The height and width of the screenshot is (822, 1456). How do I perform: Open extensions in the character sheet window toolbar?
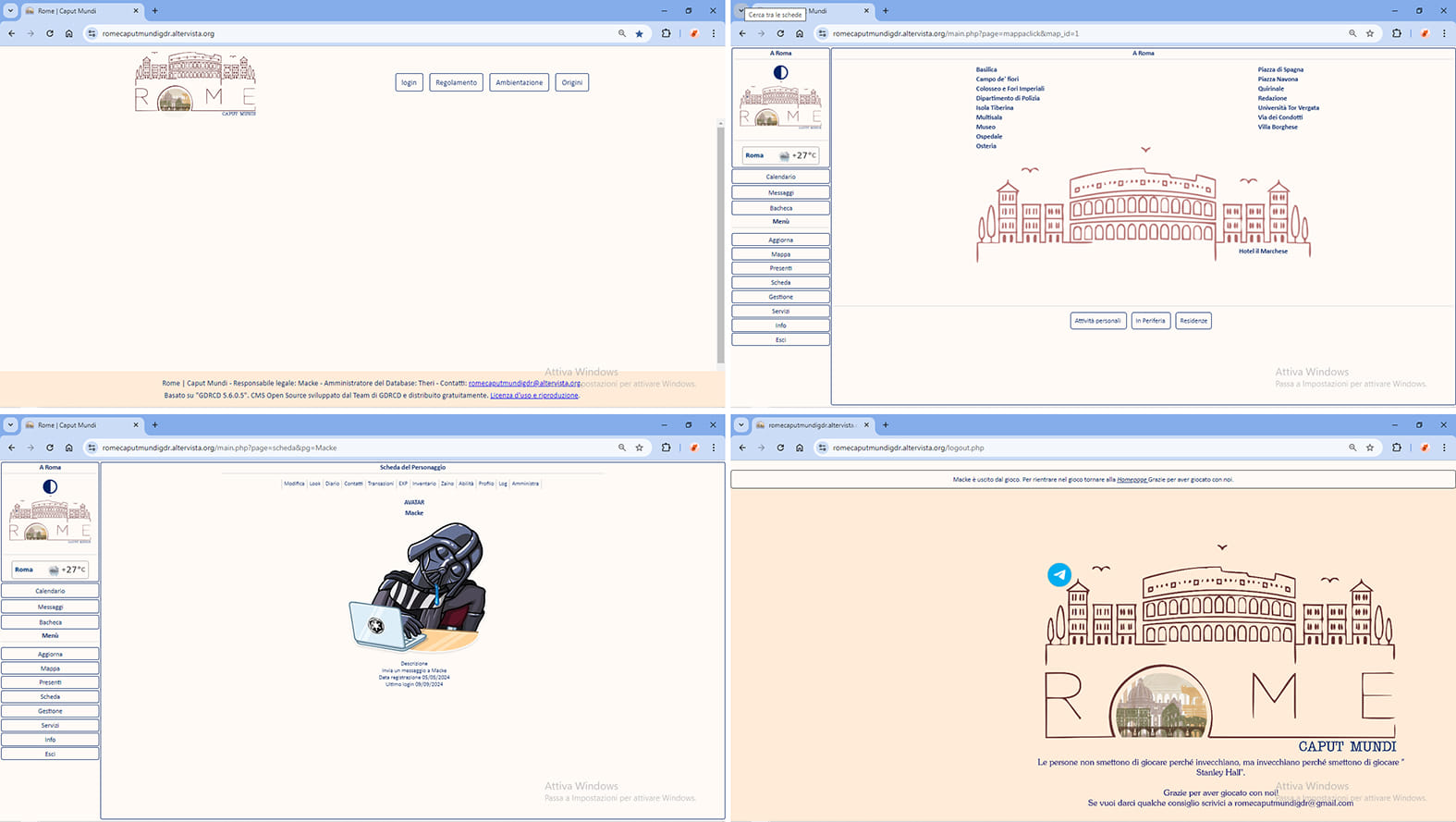click(x=666, y=448)
